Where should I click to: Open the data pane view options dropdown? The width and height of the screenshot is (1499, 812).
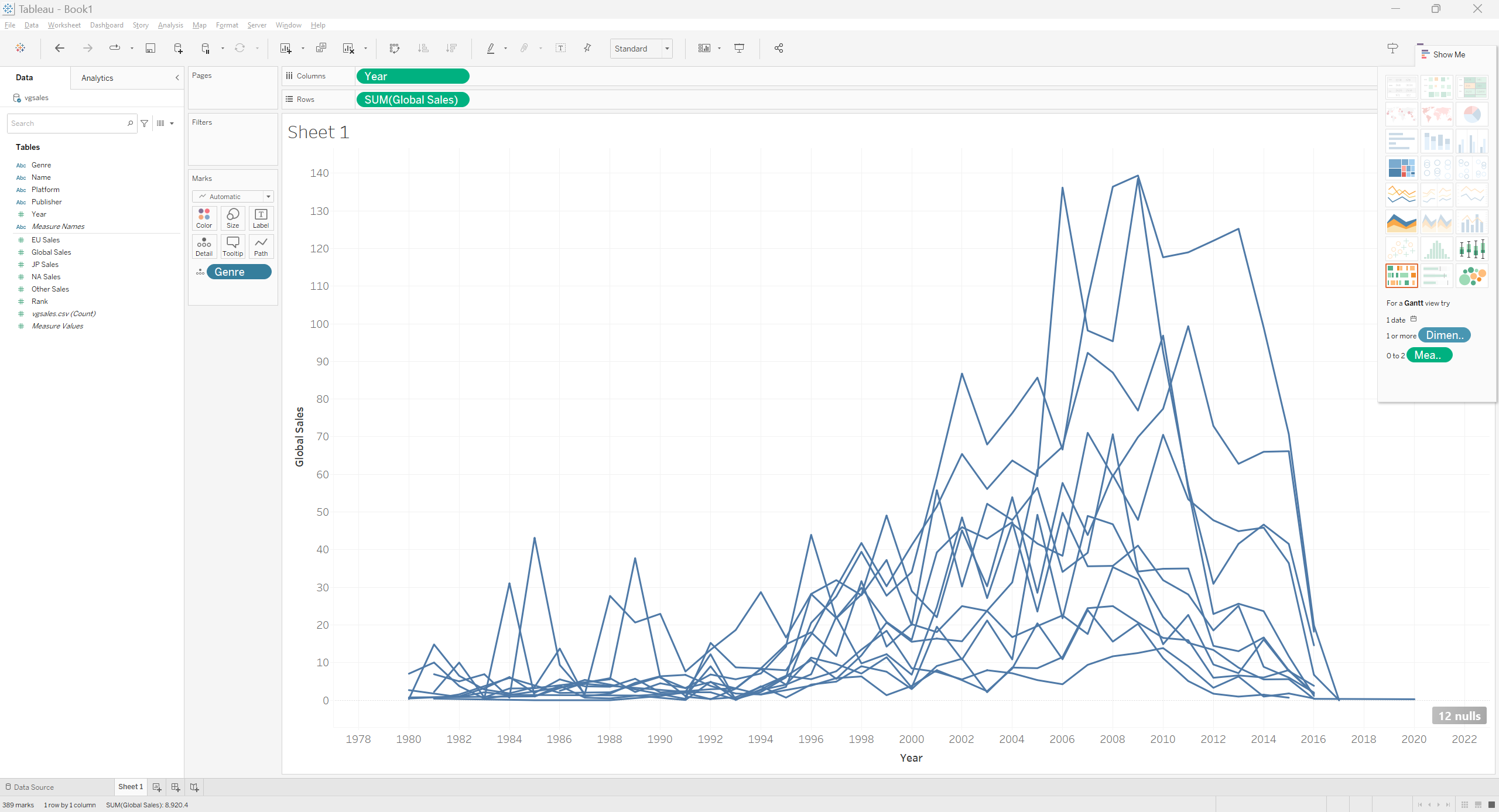[x=166, y=124]
